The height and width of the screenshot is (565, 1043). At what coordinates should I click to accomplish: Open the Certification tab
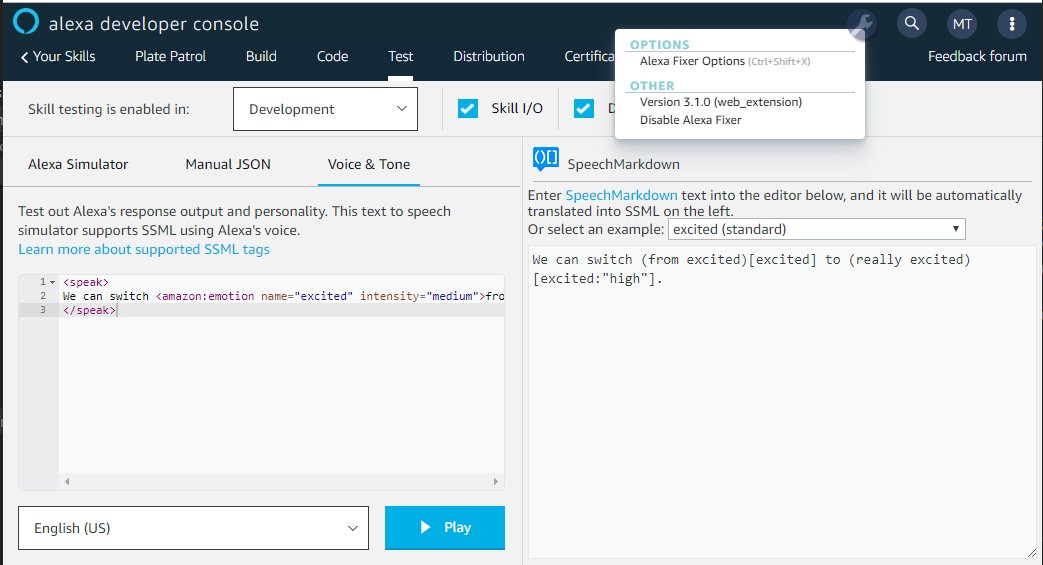point(589,57)
